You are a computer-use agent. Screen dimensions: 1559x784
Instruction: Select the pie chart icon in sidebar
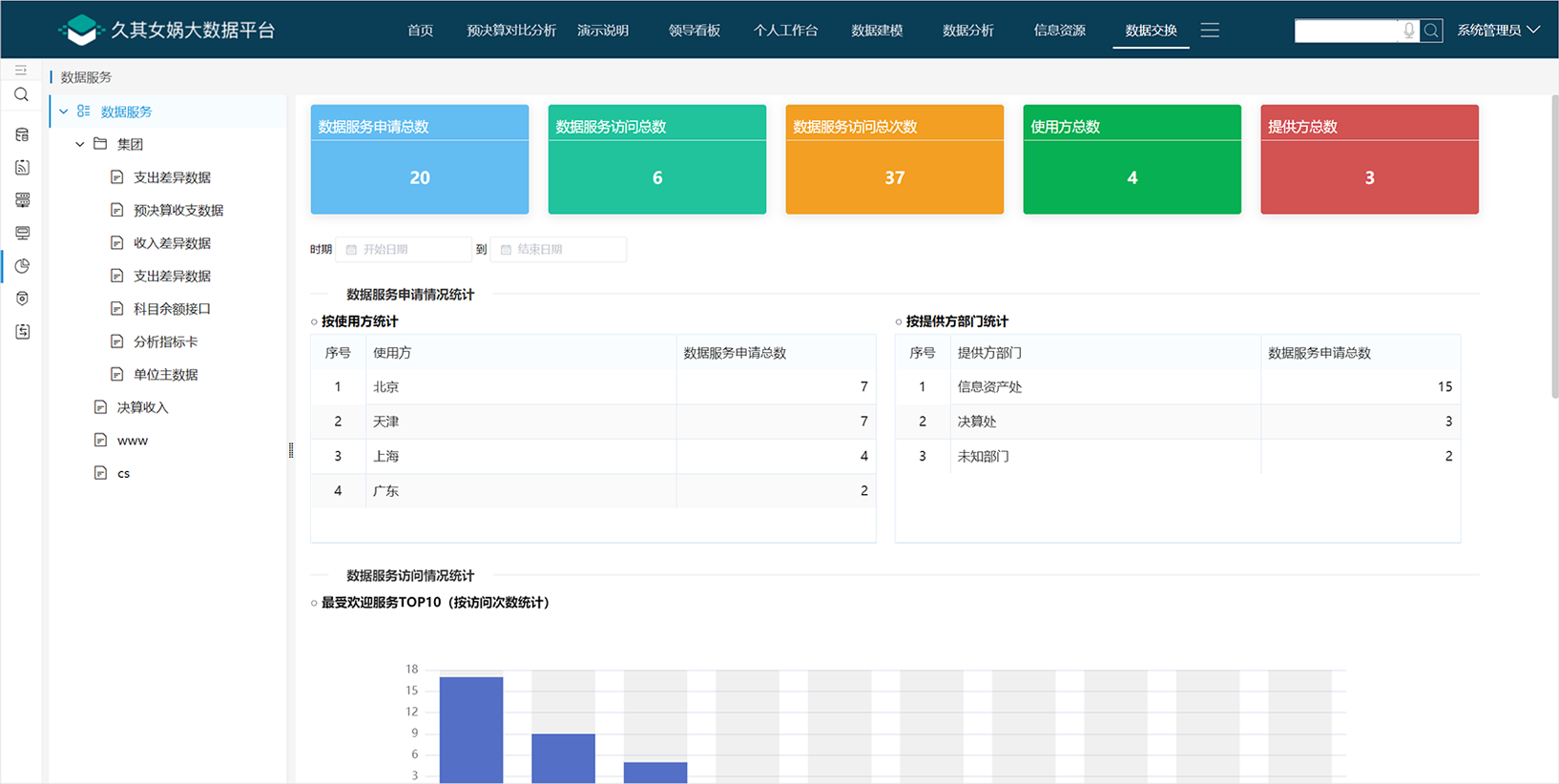[x=22, y=266]
